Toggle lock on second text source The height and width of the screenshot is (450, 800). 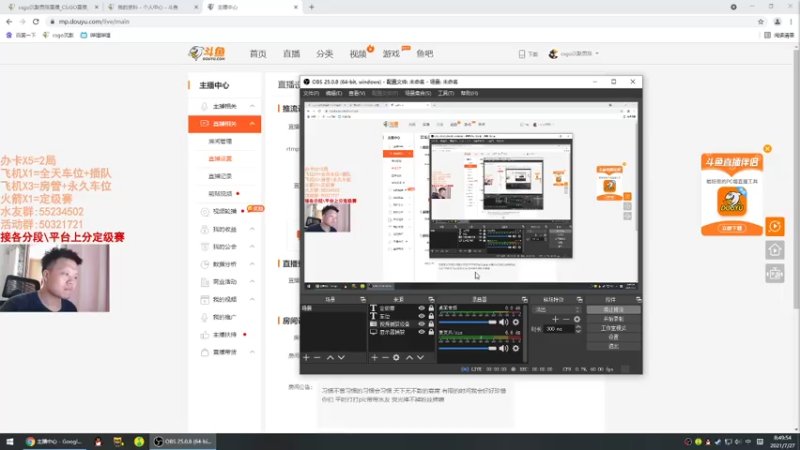pyautogui.click(x=431, y=316)
